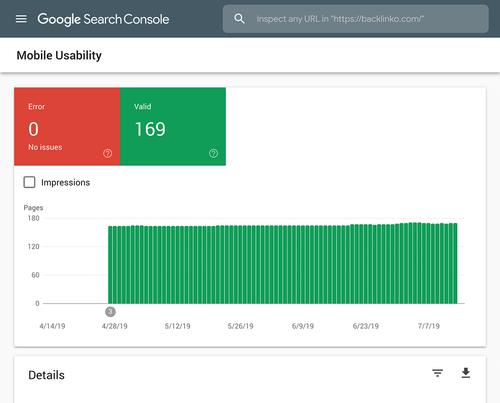Click the Mobile Usability heading
Screen dimensions: 500x403
coord(59,55)
